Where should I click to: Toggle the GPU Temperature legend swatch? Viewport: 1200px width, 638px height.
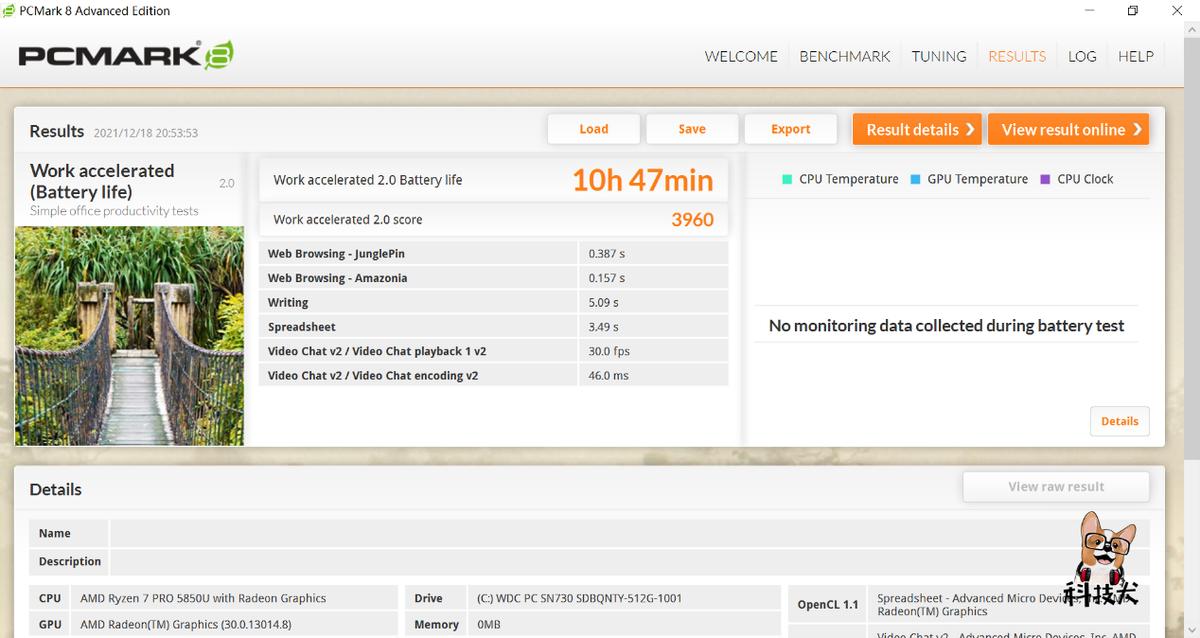pyautogui.click(x=915, y=179)
